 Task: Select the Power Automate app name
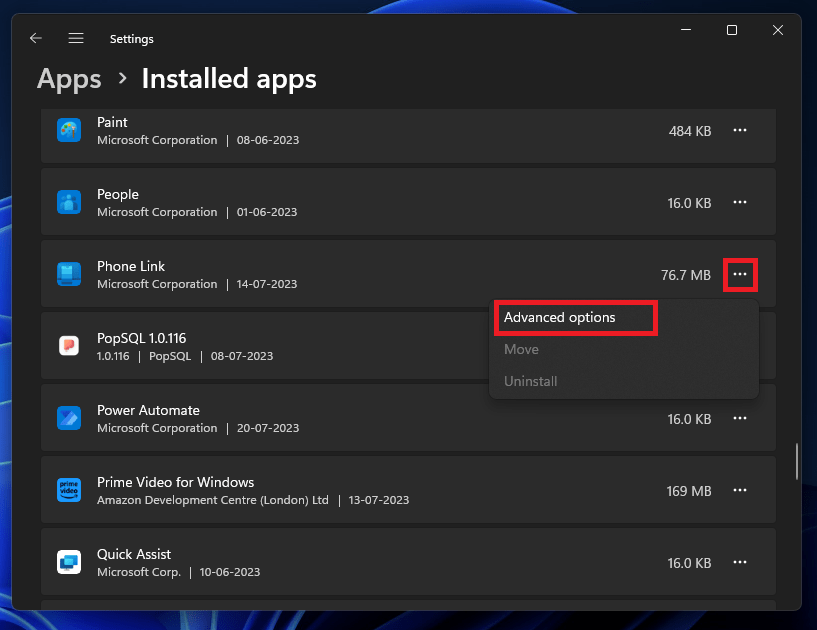click(148, 410)
